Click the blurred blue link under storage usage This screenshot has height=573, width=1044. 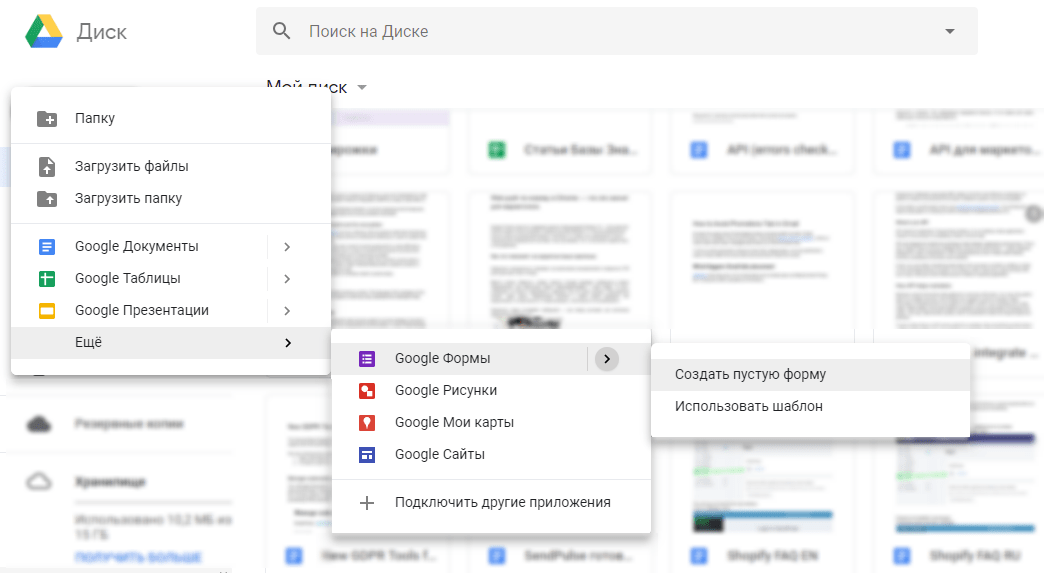(x=138, y=557)
